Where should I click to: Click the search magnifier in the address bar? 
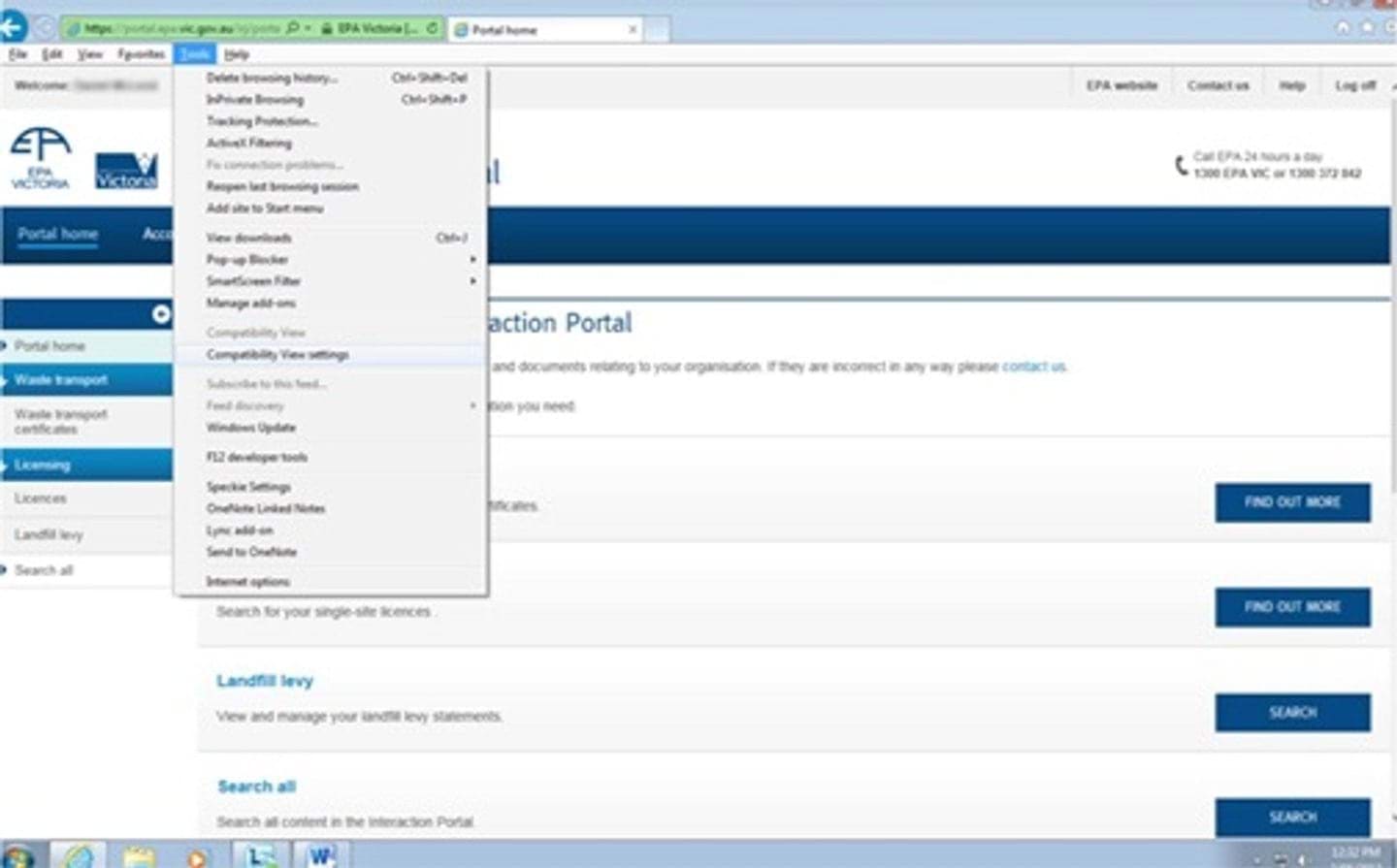click(x=291, y=27)
